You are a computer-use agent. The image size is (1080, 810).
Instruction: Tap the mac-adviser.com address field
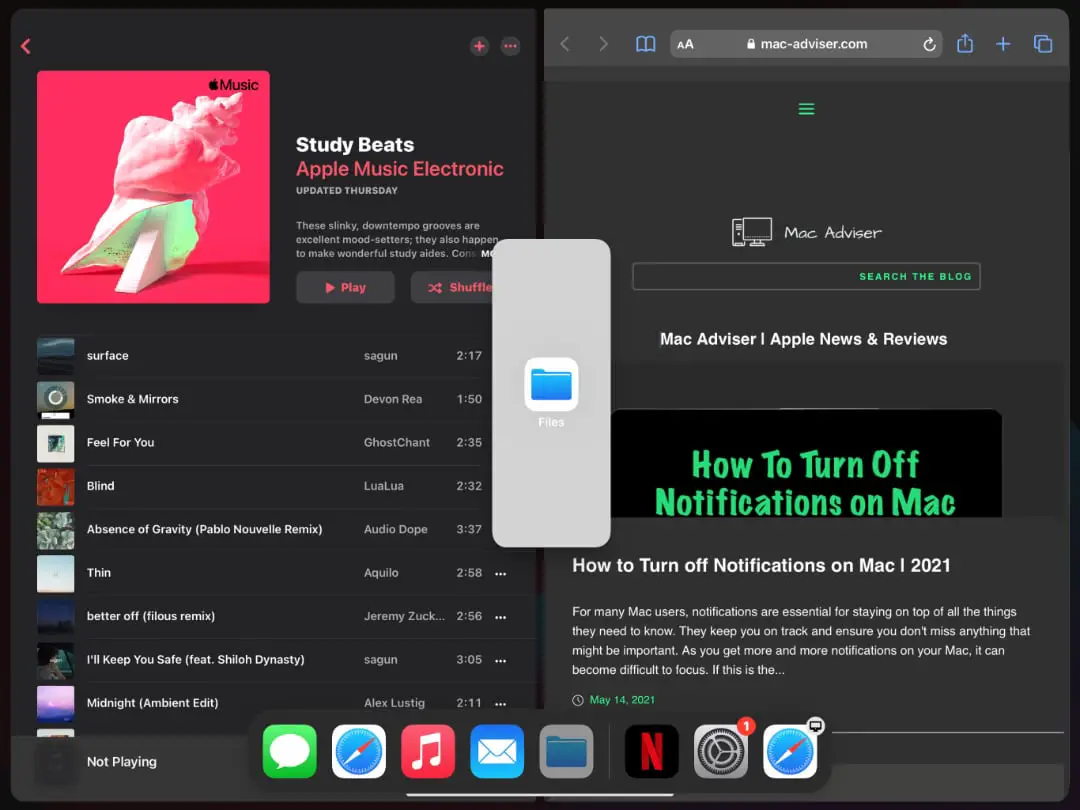coord(807,44)
